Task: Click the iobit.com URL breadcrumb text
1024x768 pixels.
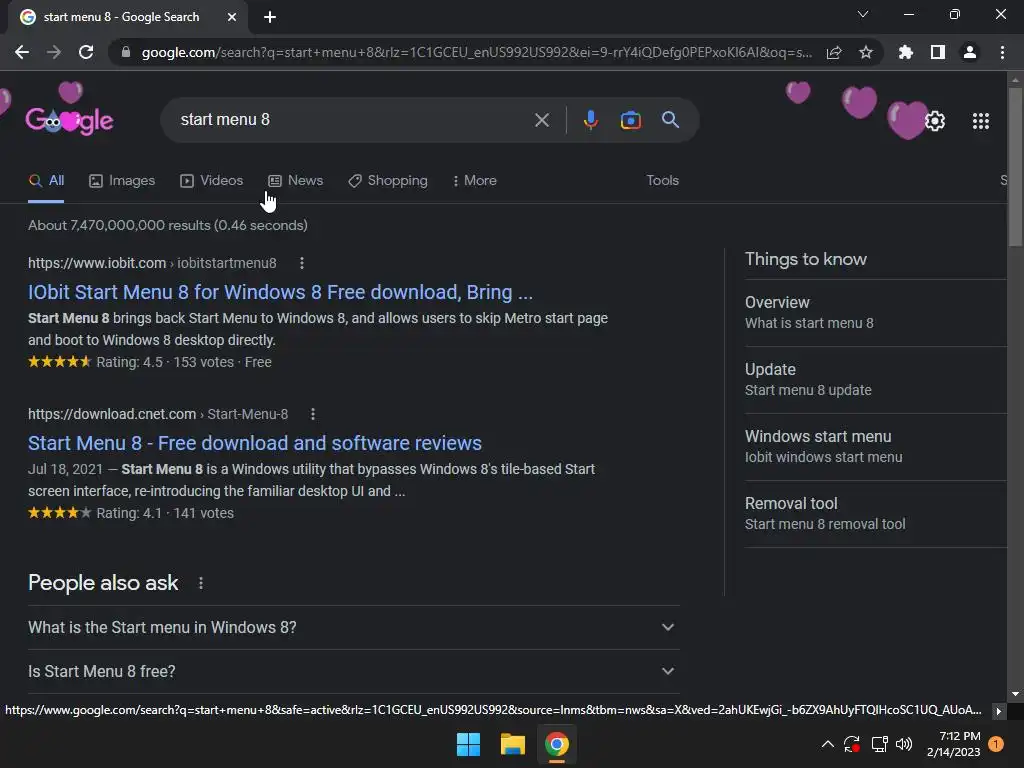Action: (152, 263)
